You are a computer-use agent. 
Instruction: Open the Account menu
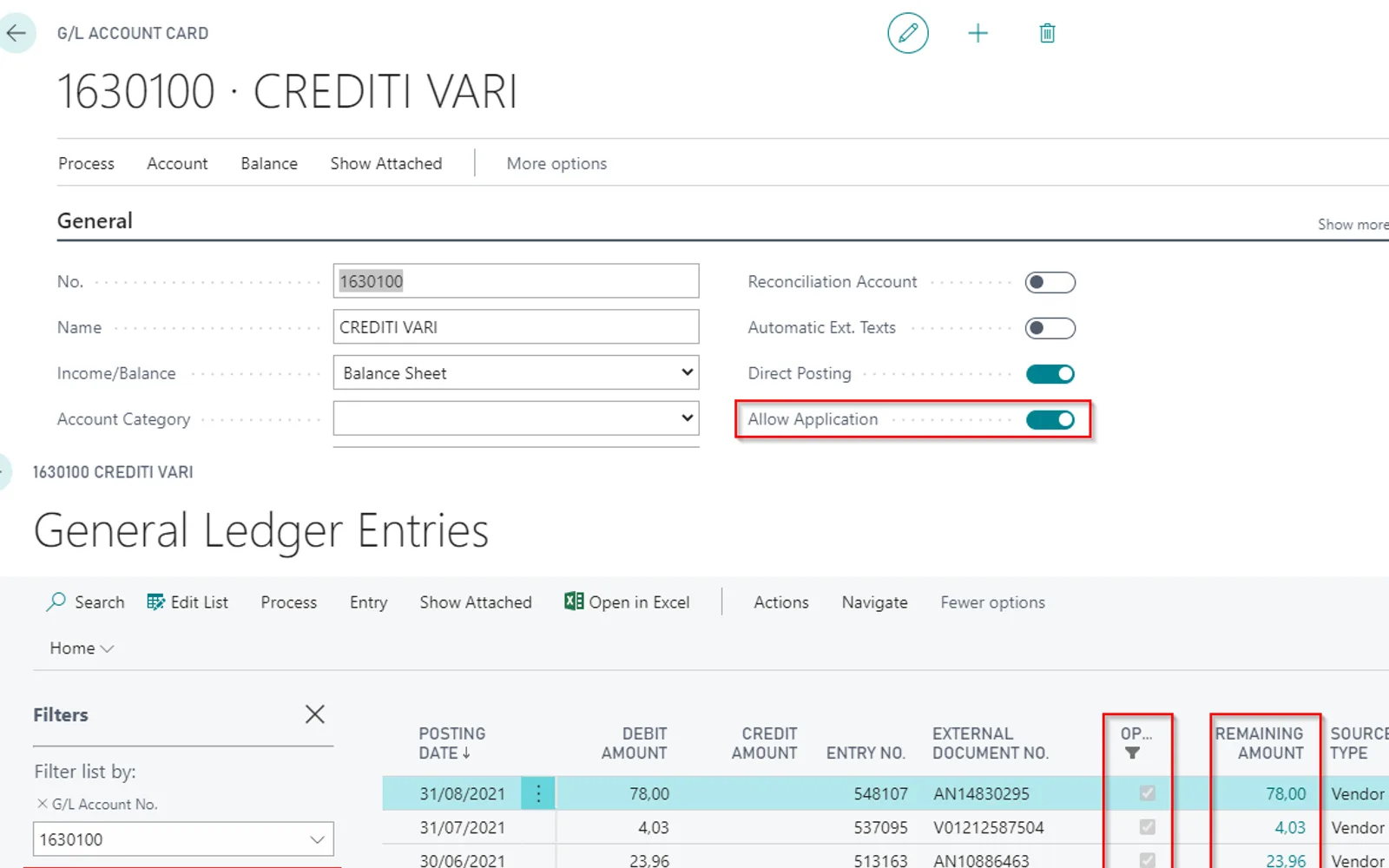coord(177,163)
